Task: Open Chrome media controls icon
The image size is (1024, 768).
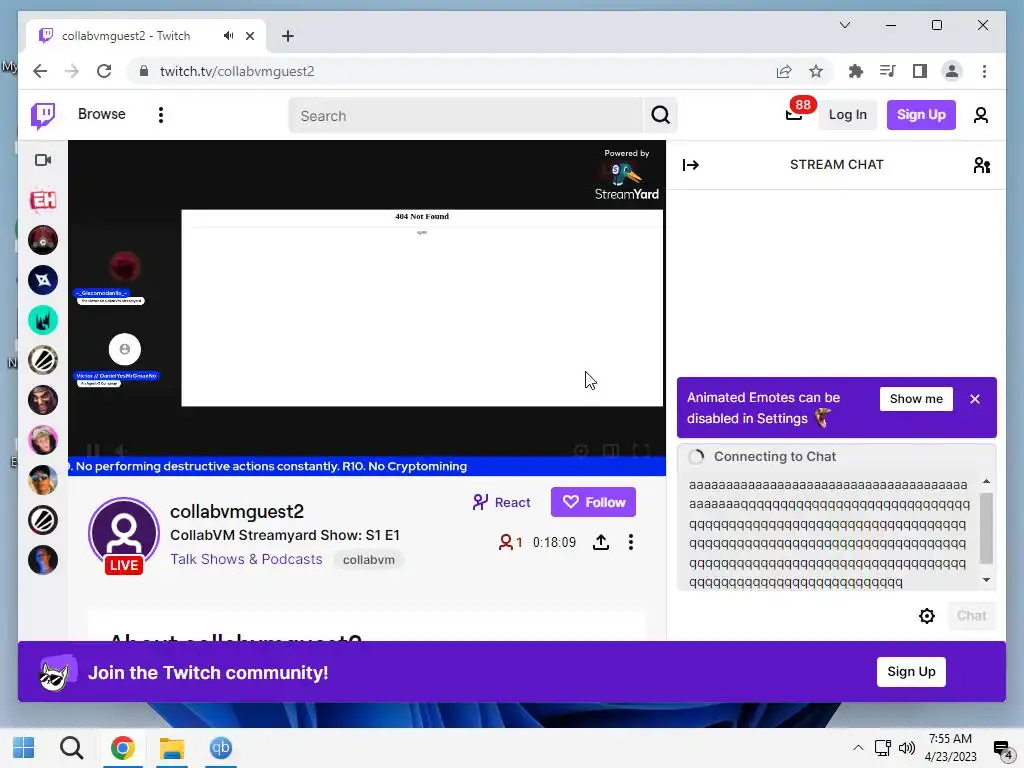Action: click(x=888, y=71)
